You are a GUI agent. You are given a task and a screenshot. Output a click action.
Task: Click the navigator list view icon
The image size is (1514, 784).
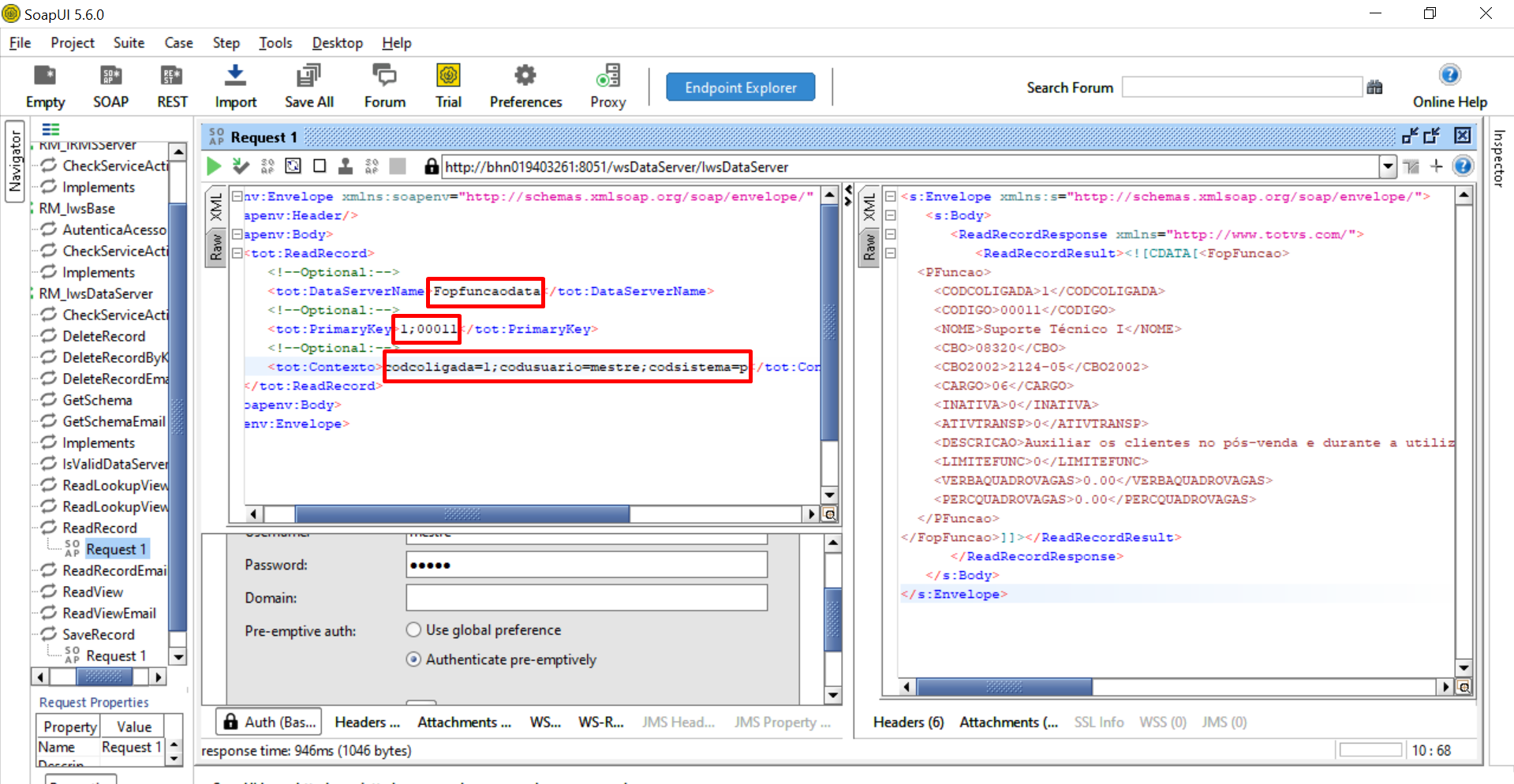pos(51,129)
